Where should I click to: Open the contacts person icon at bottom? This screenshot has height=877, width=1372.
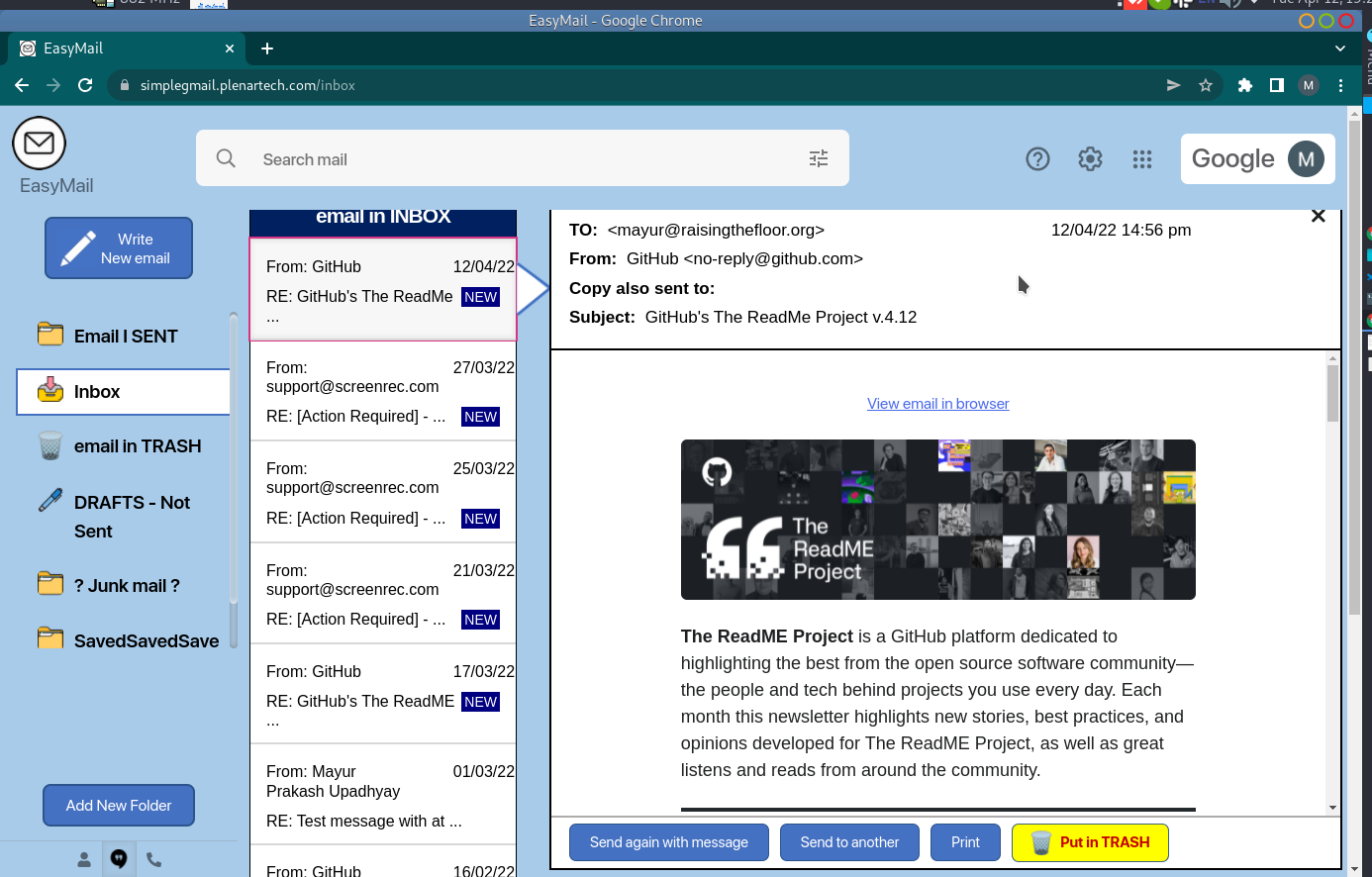click(x=83, y=859)
